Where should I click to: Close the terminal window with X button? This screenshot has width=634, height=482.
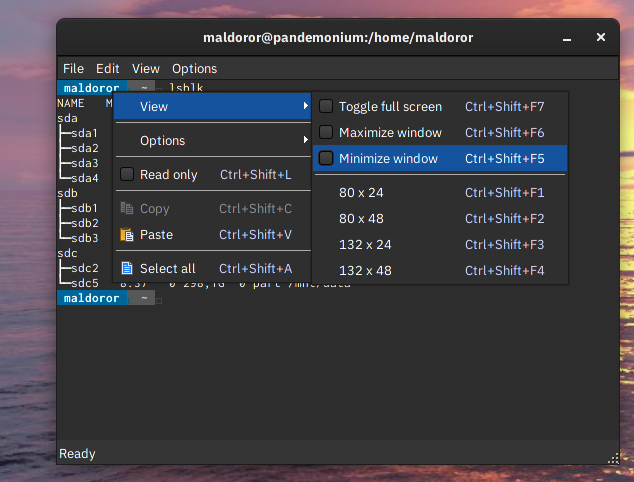tap(601, 37)
